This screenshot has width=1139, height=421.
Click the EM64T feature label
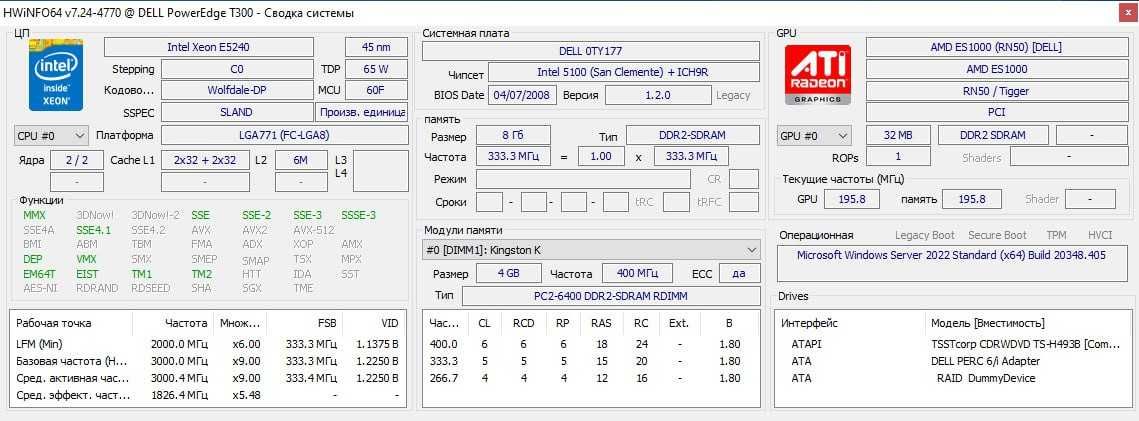tap(38, 274)
